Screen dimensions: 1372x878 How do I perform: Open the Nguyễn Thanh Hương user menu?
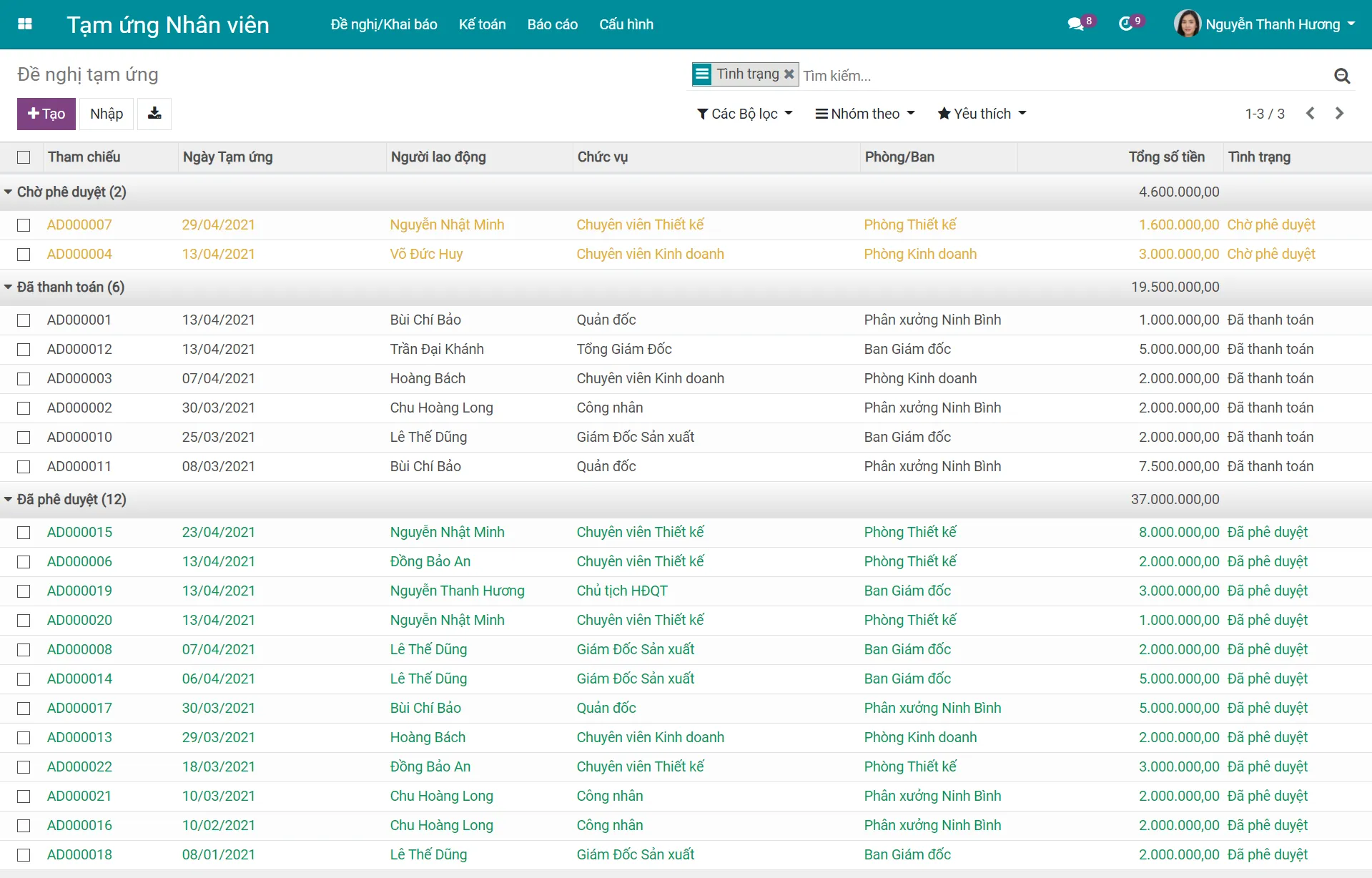(1265, 24)
